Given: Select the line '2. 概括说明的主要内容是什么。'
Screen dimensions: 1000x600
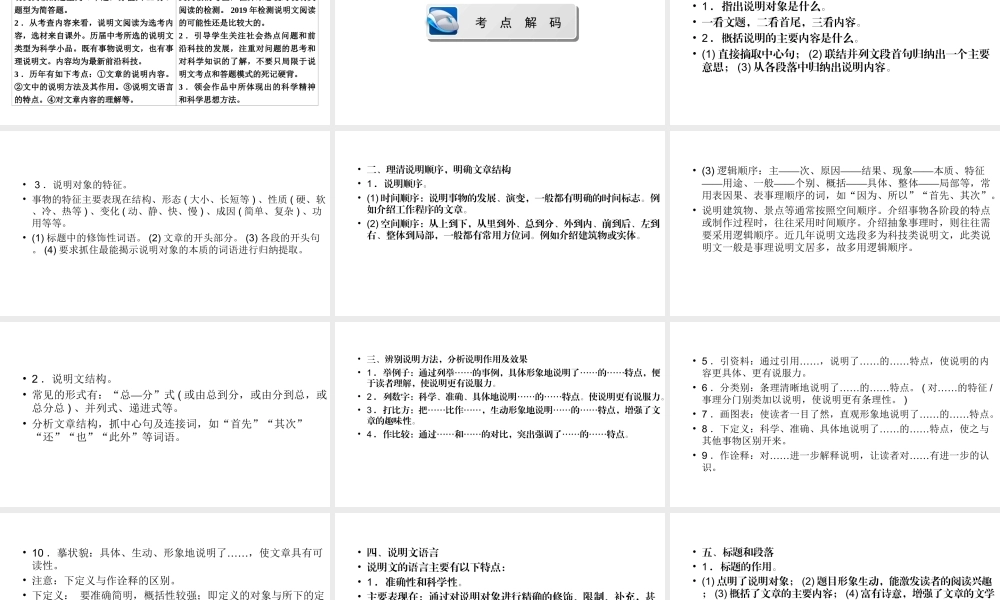Looking at the screenshot, I should [x=781, y=38].
